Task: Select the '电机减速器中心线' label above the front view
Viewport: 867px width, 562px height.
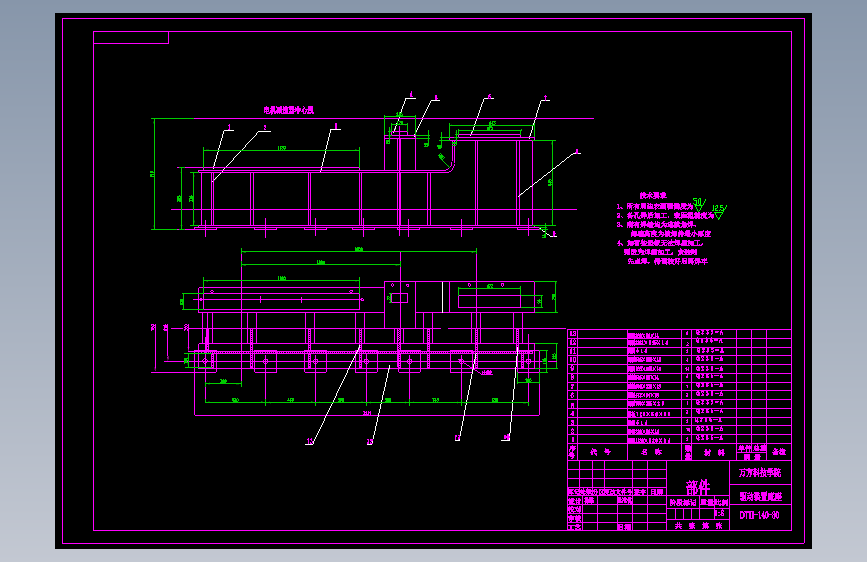Action: coord(289,110)
